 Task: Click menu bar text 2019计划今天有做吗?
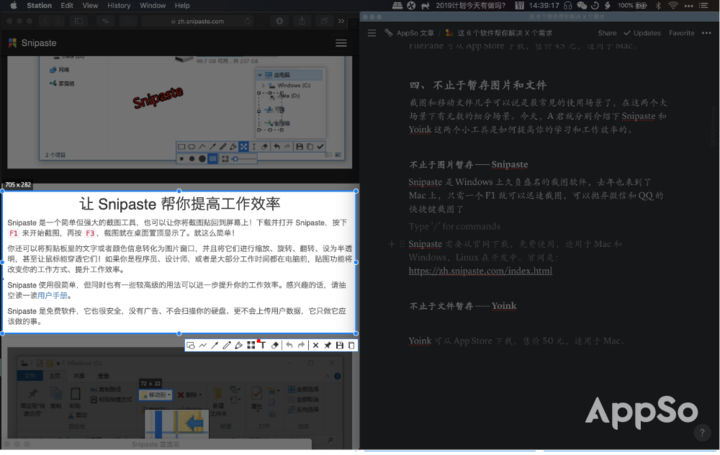[470, 6]
